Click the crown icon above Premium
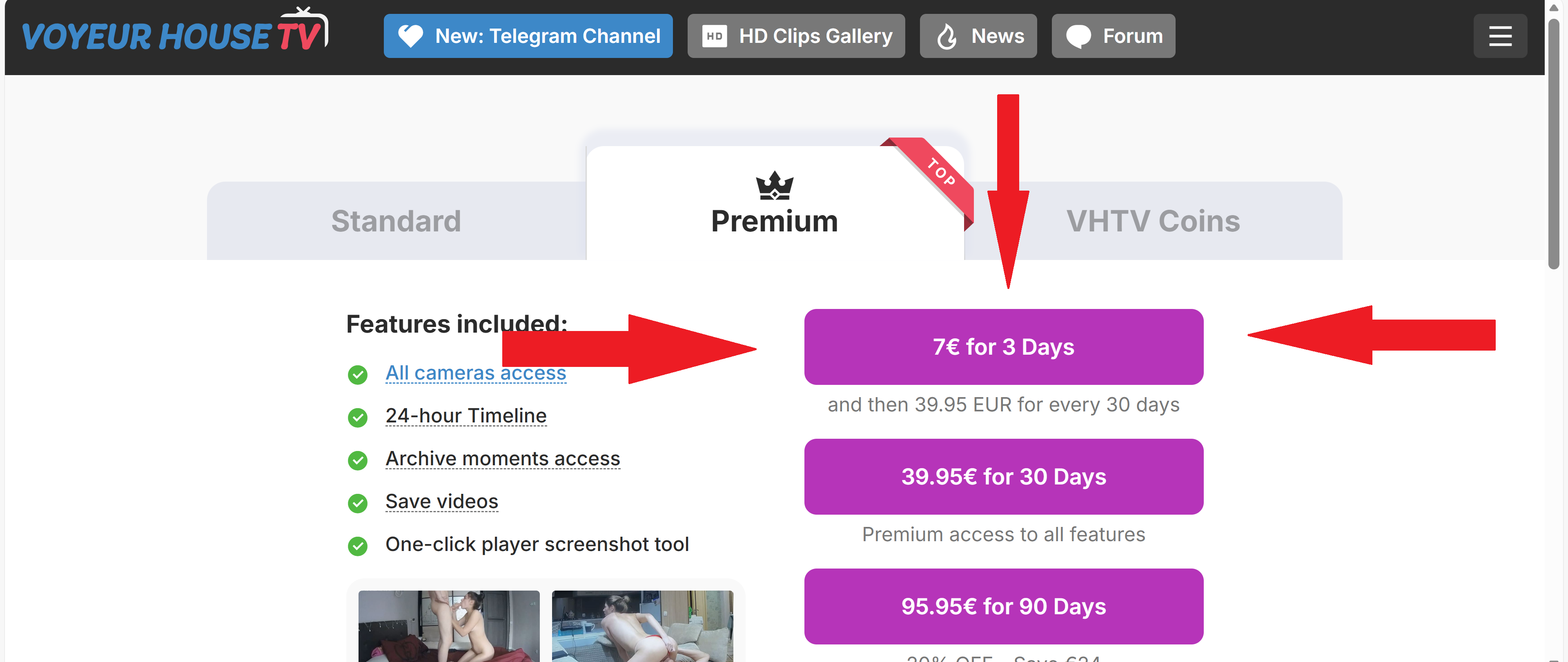1568x662 pixels. (774, 186)
